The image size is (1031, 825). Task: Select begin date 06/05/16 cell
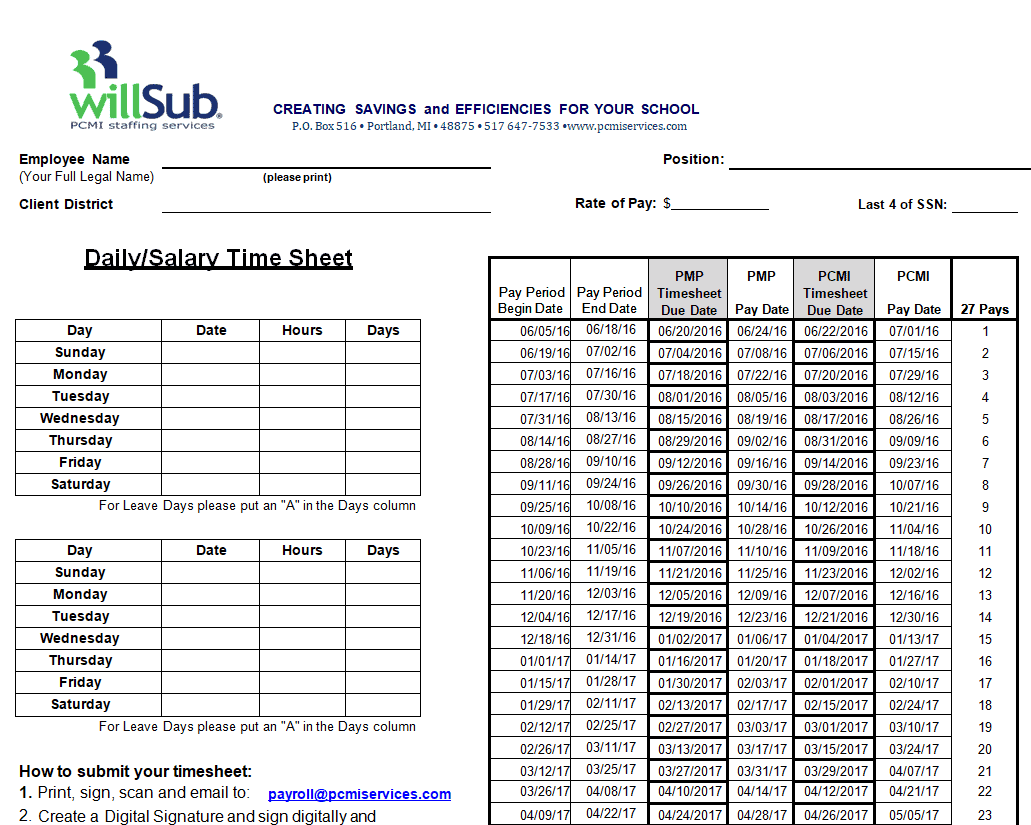pos(531,331)
